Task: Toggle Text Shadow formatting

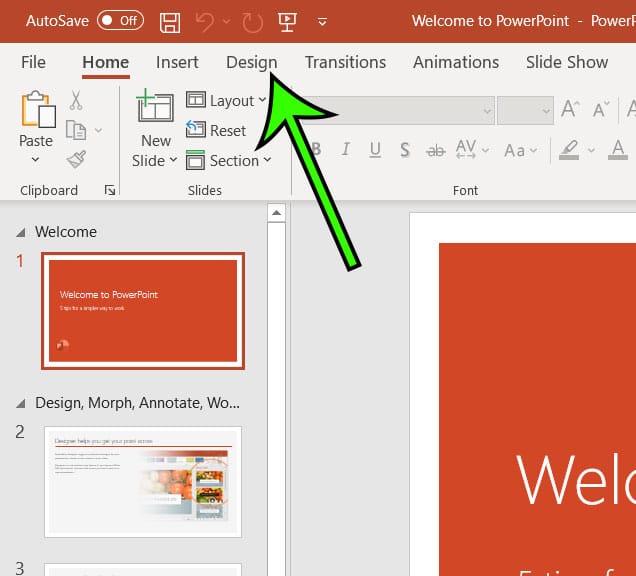Action: (x=405, y=150)
